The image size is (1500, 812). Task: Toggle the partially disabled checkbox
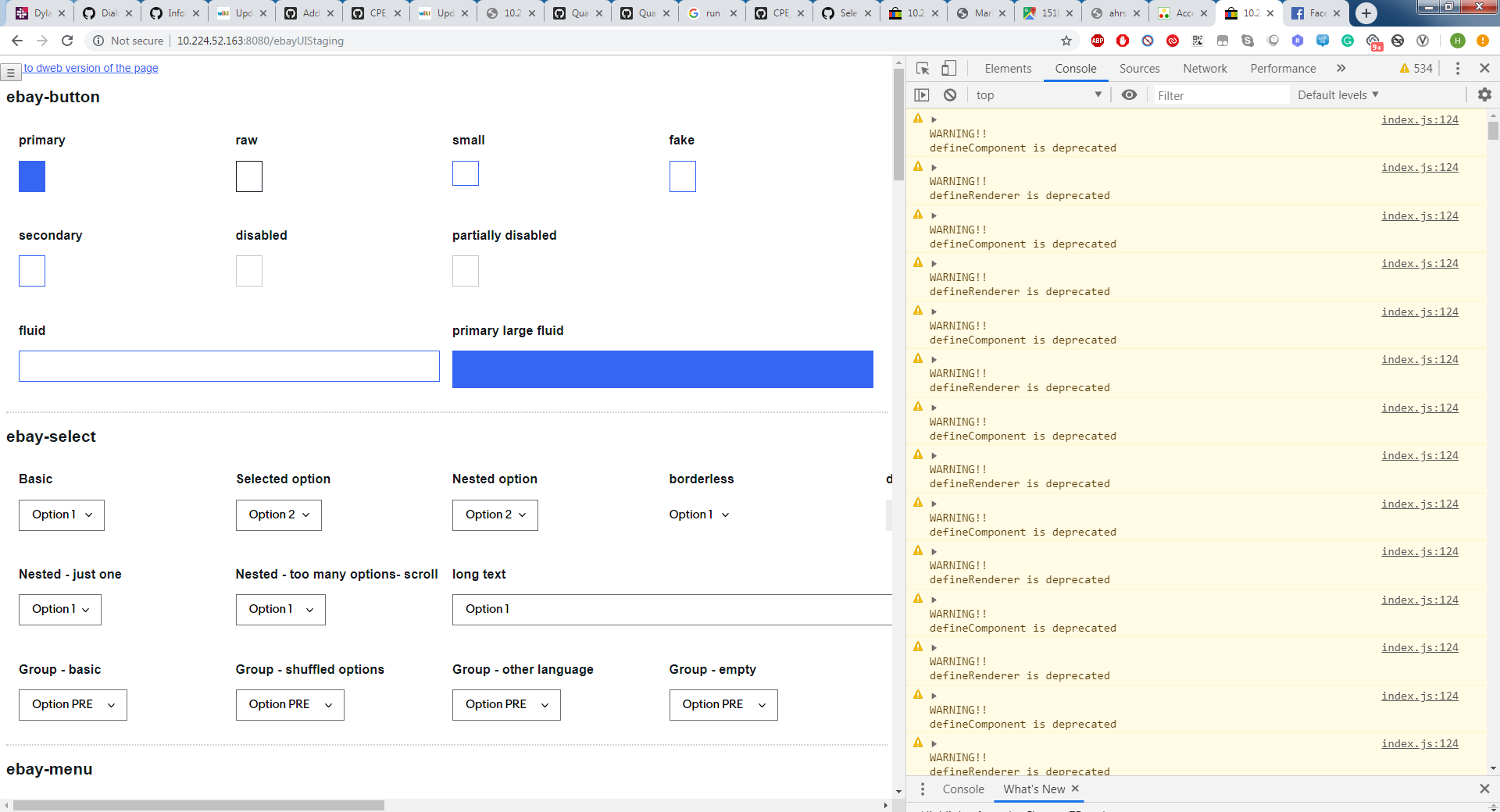(x=465, y=271)
